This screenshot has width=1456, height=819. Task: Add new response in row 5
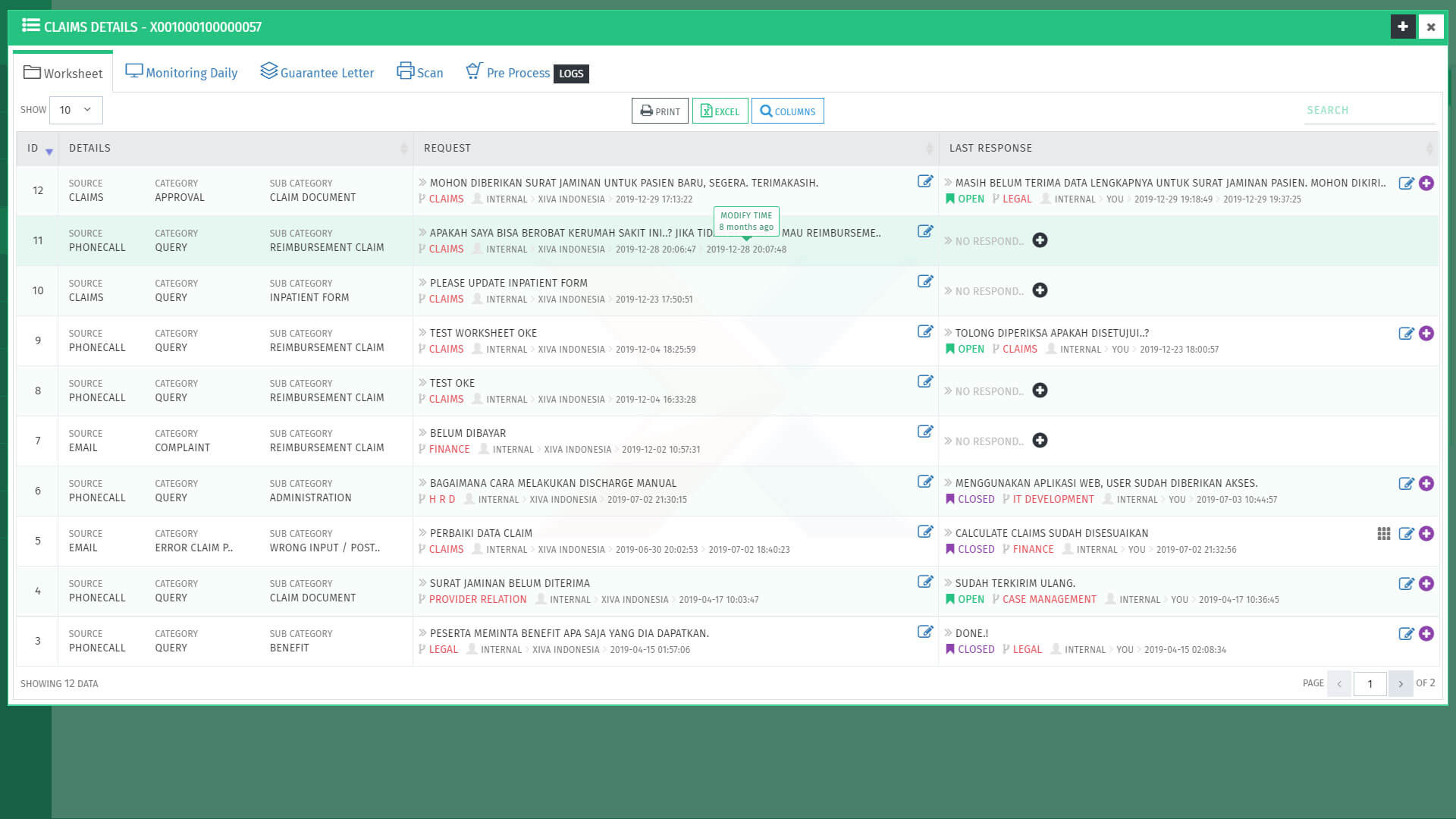(x=1426, y=534)
